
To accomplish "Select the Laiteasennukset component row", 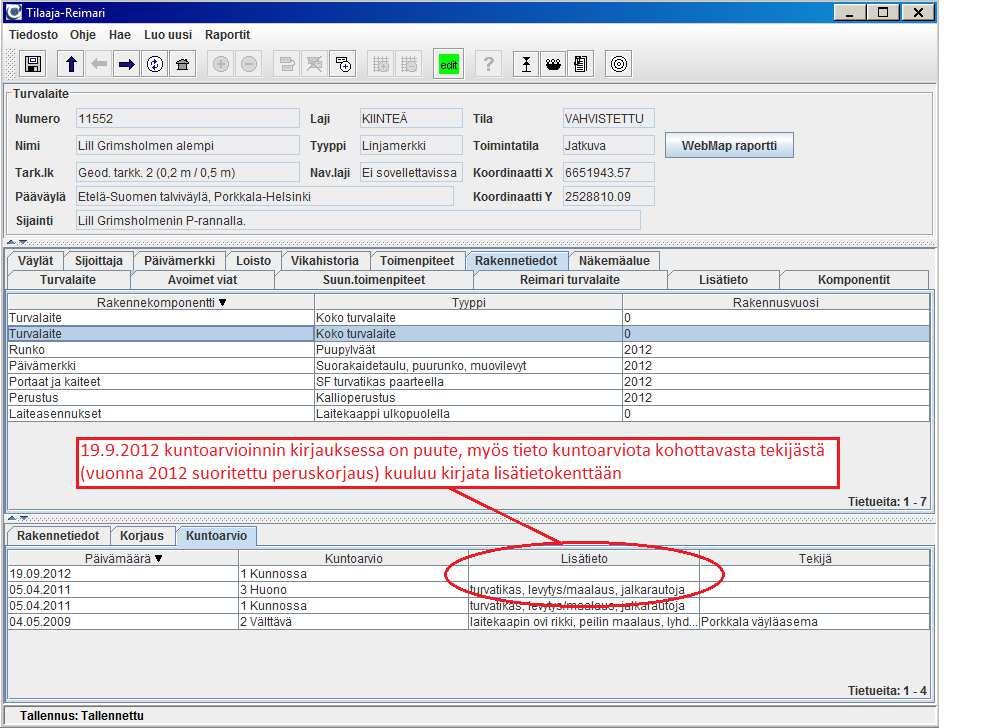I will point(468,414).
